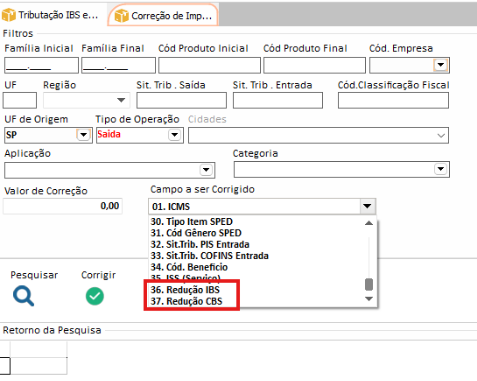Click the Família Inicial input field
This screenshot has height=381, width=477.
pyautogui.click(x=41, y=65)
